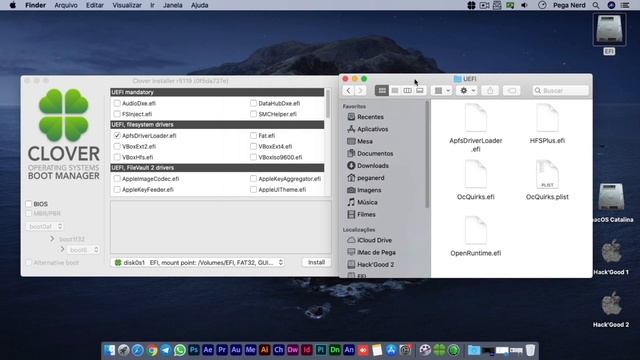
Task: Open Telegram from the Dock
Action: [x=166, y=350]
